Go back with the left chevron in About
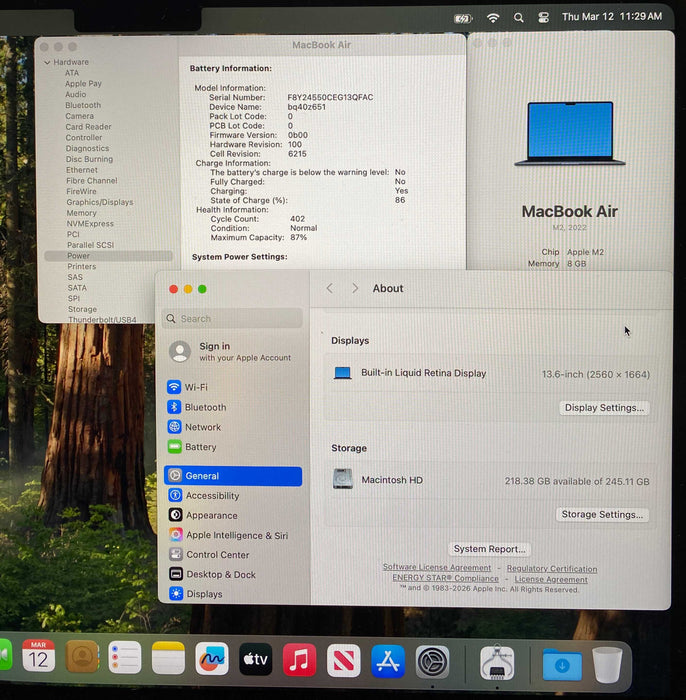 pyautogui.click(x=329, y=288)
